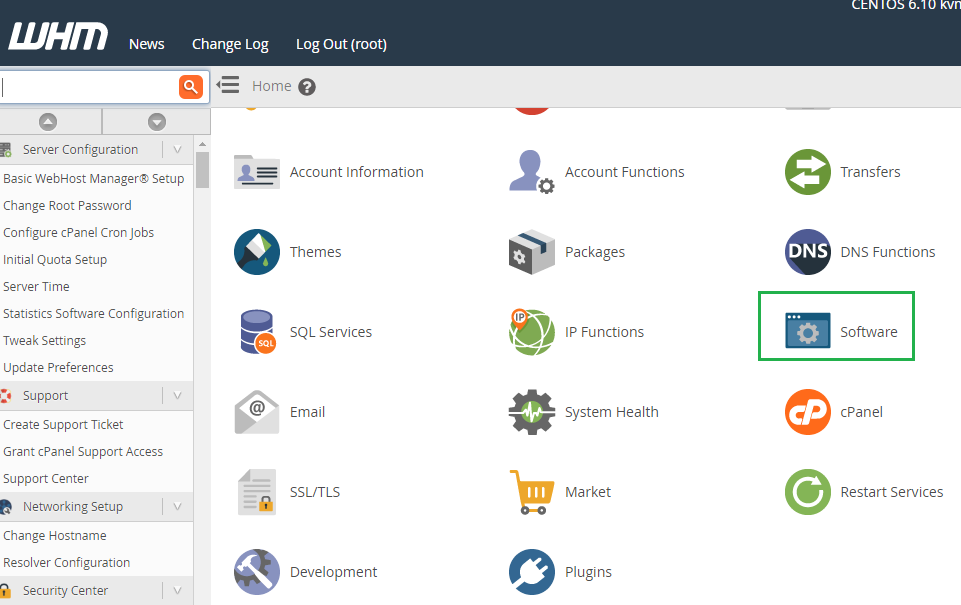This screenshot has width=961, height=605.
Task: Open the Transfers icon
Action: [x=808, y=172]
